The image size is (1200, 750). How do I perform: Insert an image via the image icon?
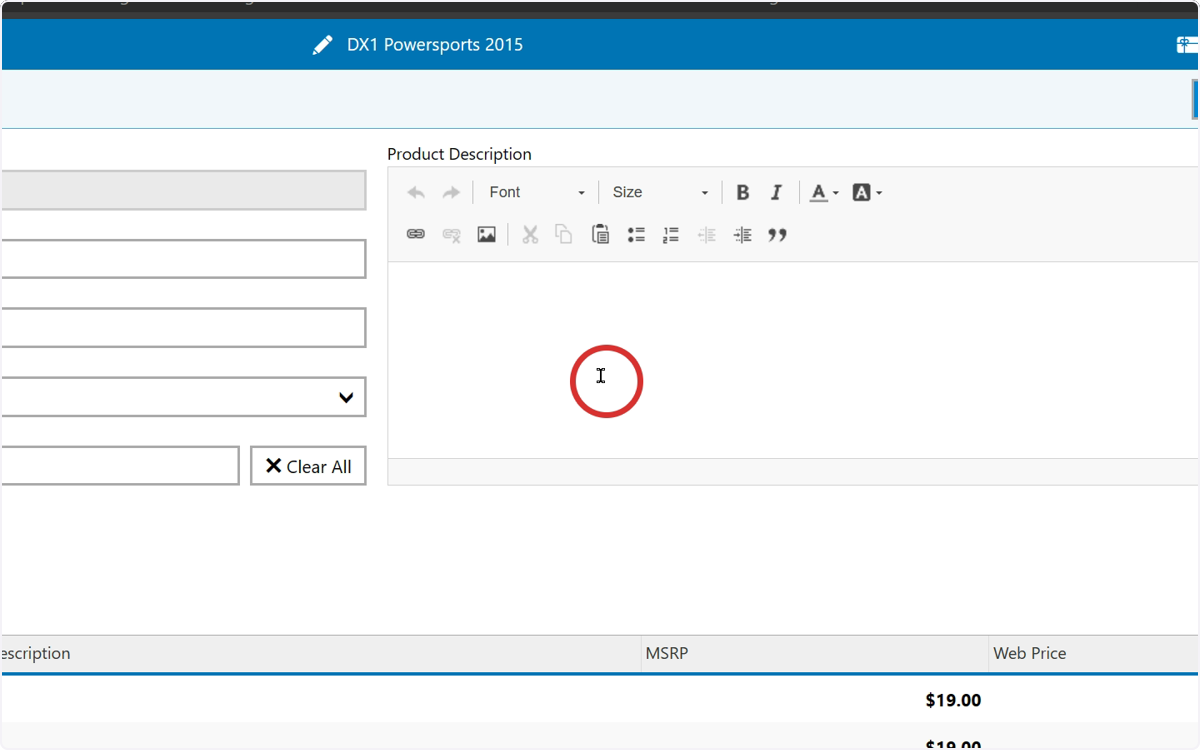pyautogui.click(x=486, y=235)
